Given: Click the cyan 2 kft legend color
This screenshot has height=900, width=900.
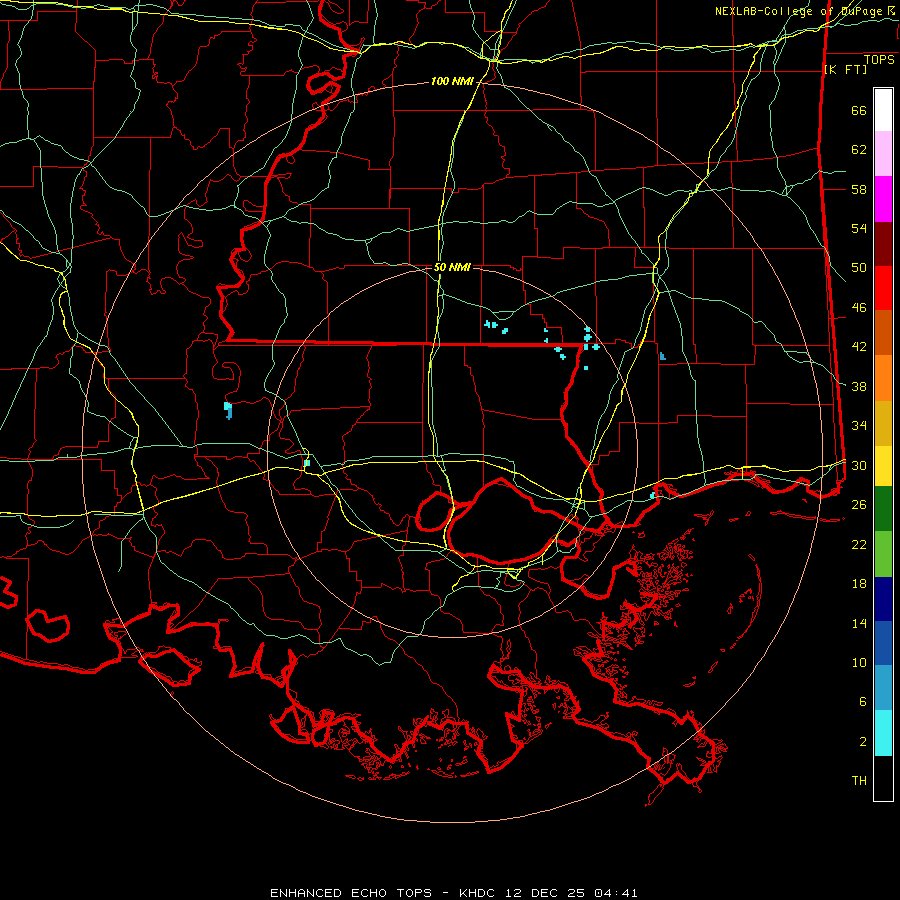Looking at the screenshot, I should [x=883, y=733].
